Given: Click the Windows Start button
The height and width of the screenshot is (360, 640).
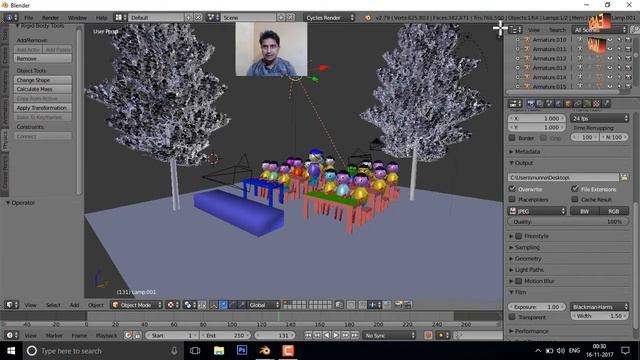Looking at the screenshot, I should (x=11, y=351).
